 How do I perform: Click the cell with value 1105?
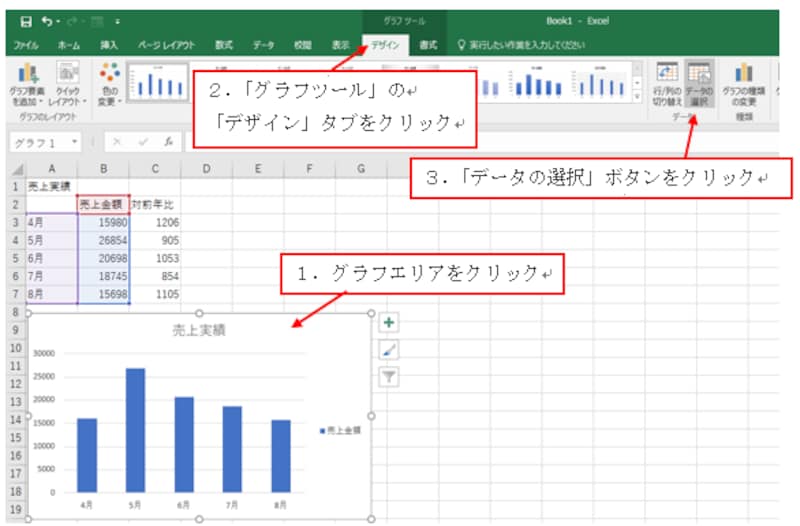tap(155, 294)
